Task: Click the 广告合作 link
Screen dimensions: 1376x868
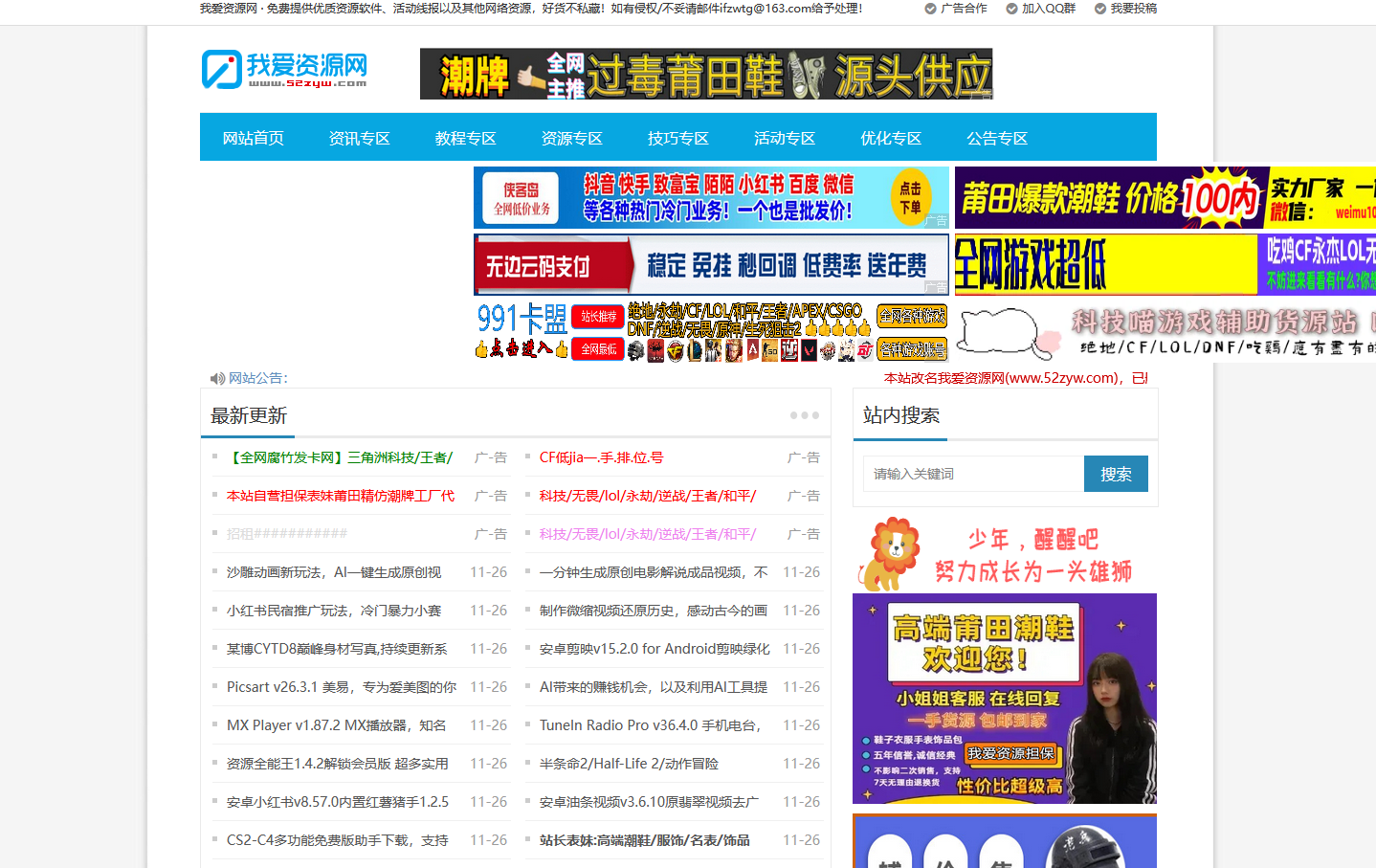Action: 964,9
